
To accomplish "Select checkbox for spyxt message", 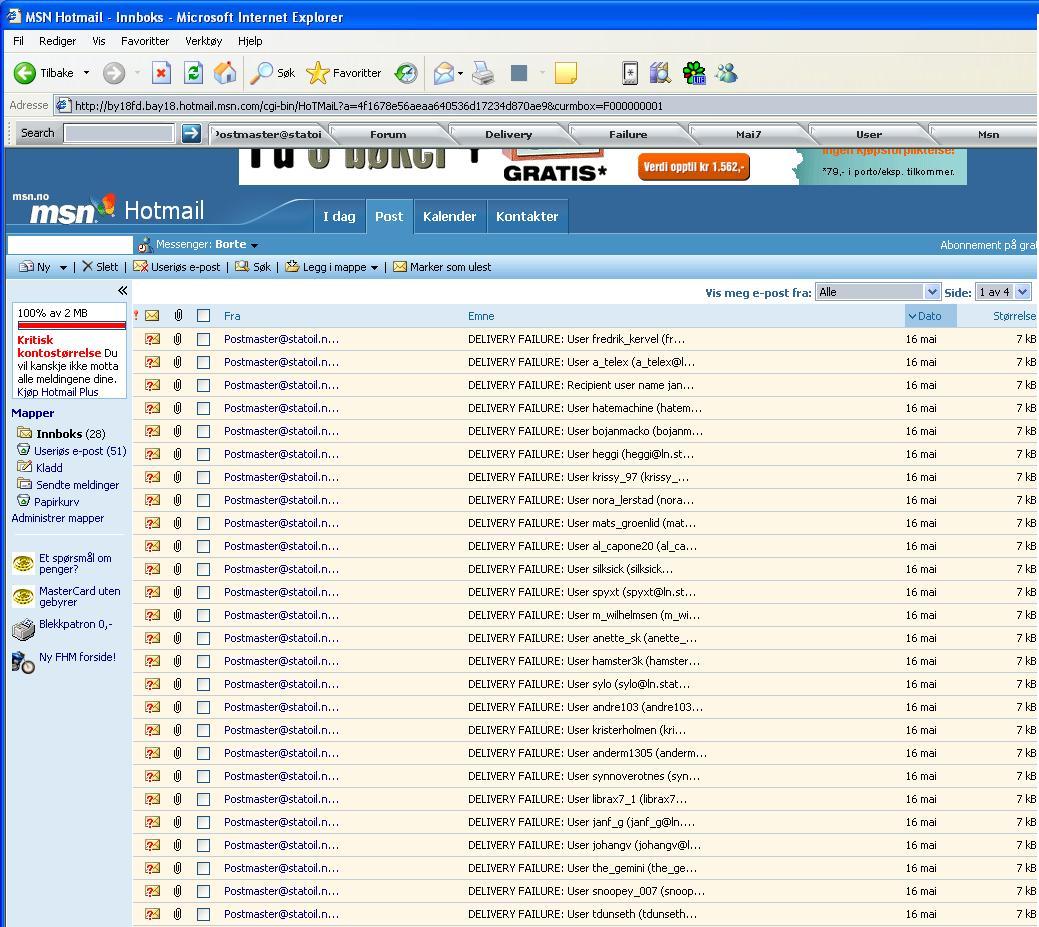I will click(x=203, y=592).
